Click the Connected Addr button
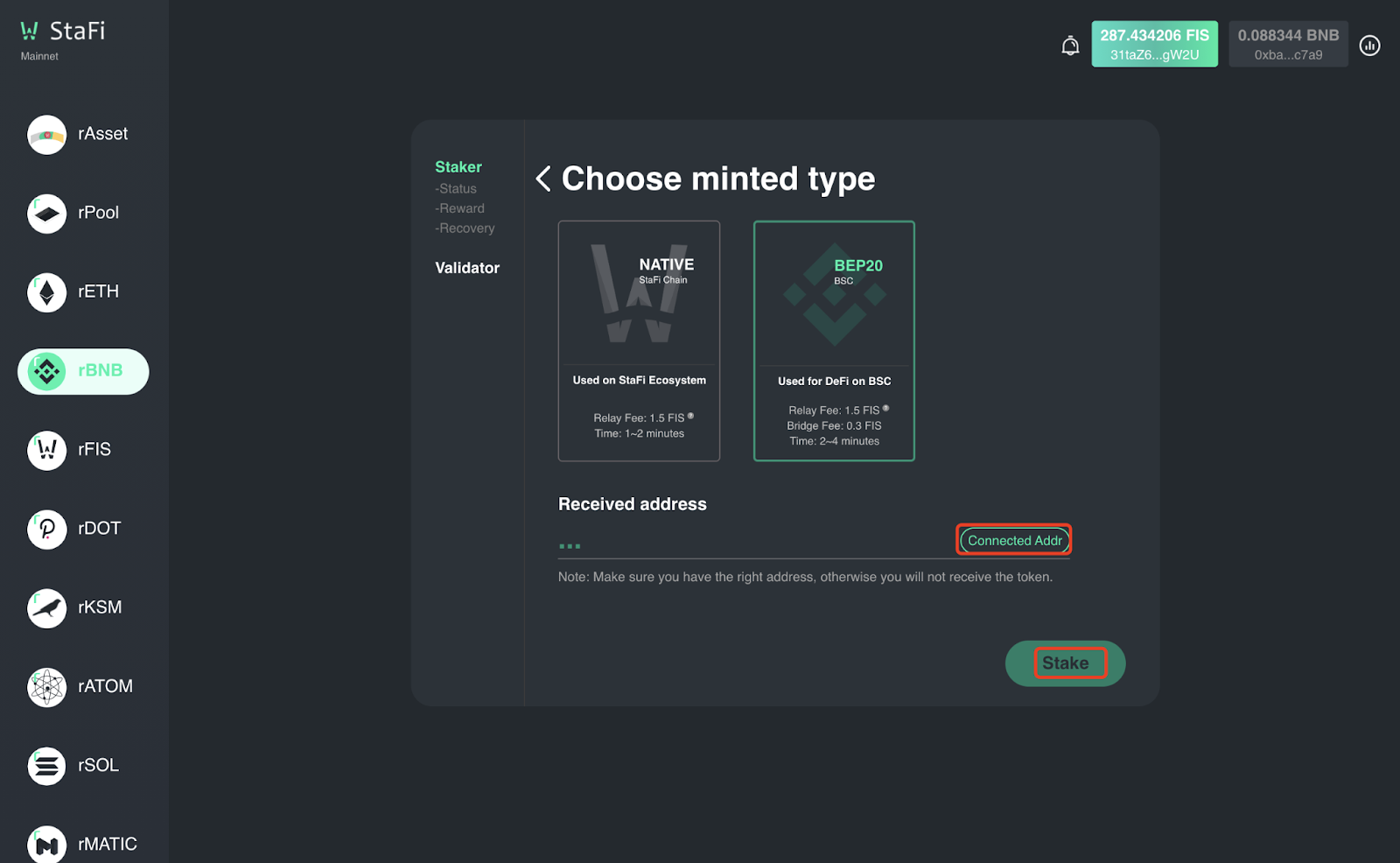The height and width of the screenshot is (863, 1400). pos(1015,541)
